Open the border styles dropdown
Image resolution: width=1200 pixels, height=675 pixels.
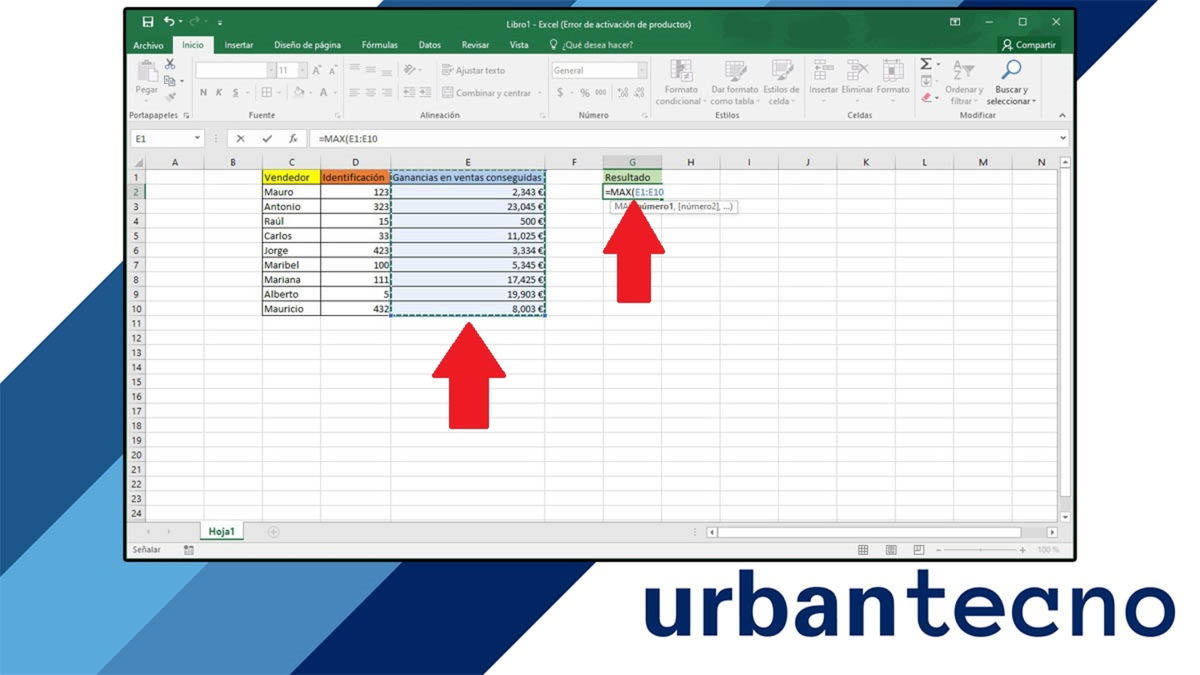[x=278, y=92]
